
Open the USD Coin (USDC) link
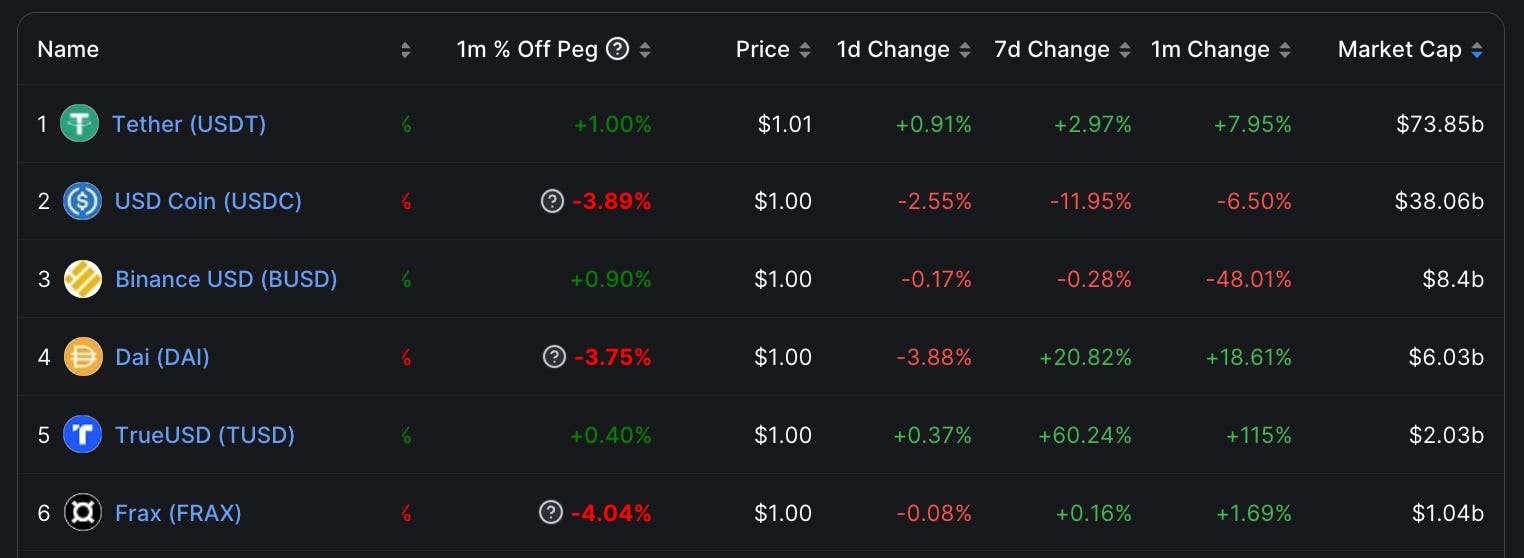coord(208,201)
